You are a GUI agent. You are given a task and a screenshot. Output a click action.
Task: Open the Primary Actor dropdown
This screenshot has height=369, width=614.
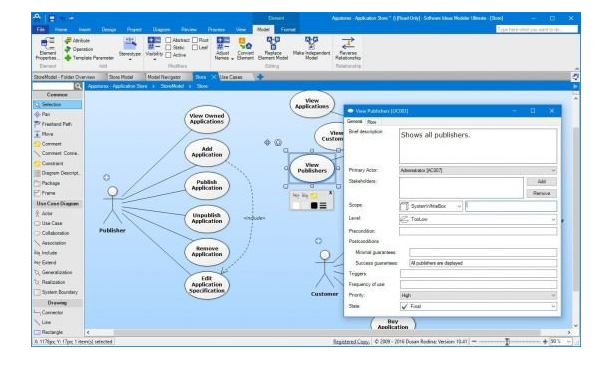pyautogui.click(x=478, y=170)
